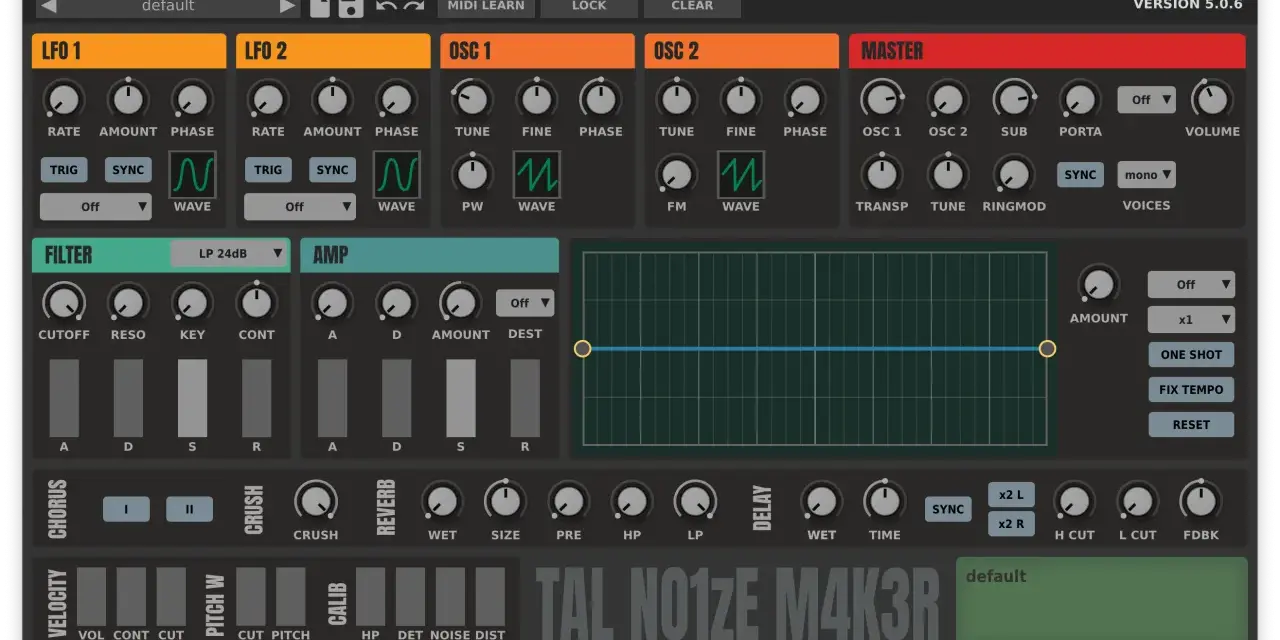Viewport: 1280px width, 640px height.
Task: Click the load preset file icon
Action: pos(320,7)
